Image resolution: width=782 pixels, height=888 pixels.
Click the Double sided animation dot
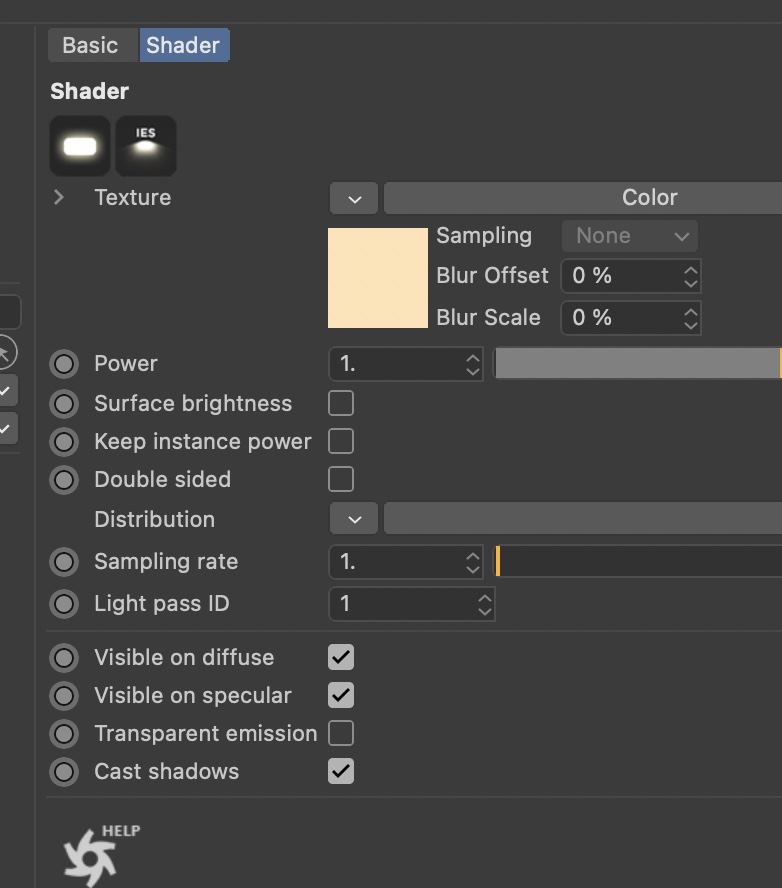coord(65,480)
